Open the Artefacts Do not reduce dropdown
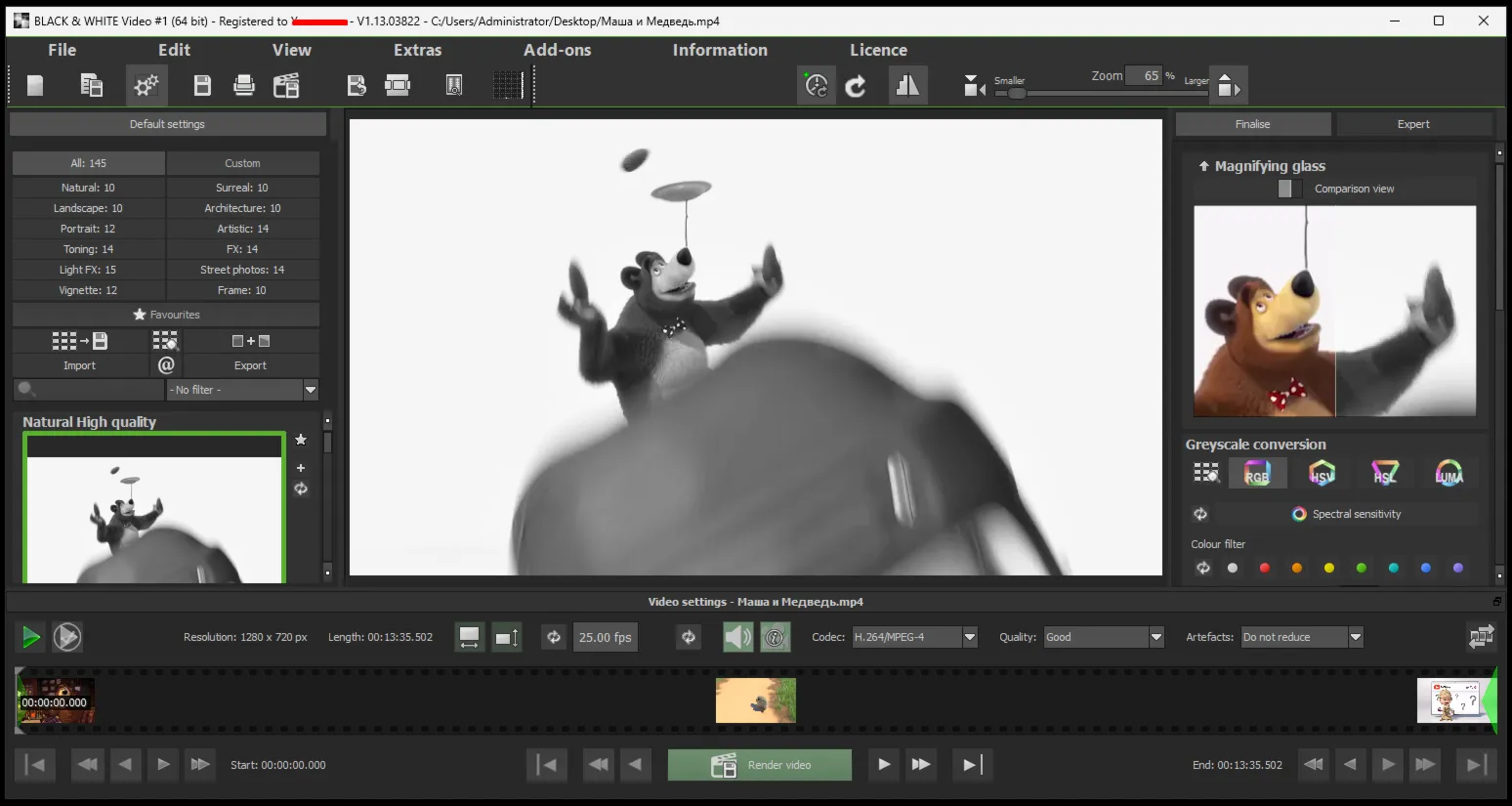This screenshot has width=1512, height=806. (x=1302, y=637)
